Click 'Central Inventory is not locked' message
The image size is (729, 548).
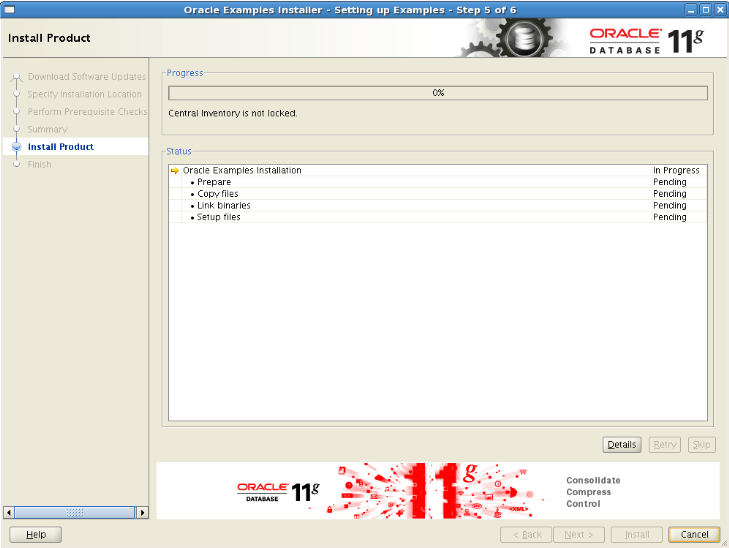click(x=232, y=113)
